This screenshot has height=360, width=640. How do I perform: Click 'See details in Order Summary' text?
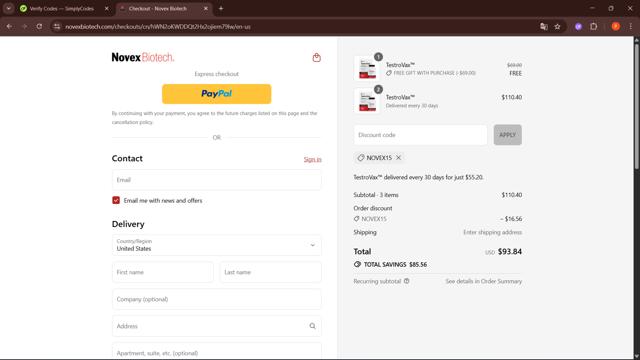(x=484, y=281)
